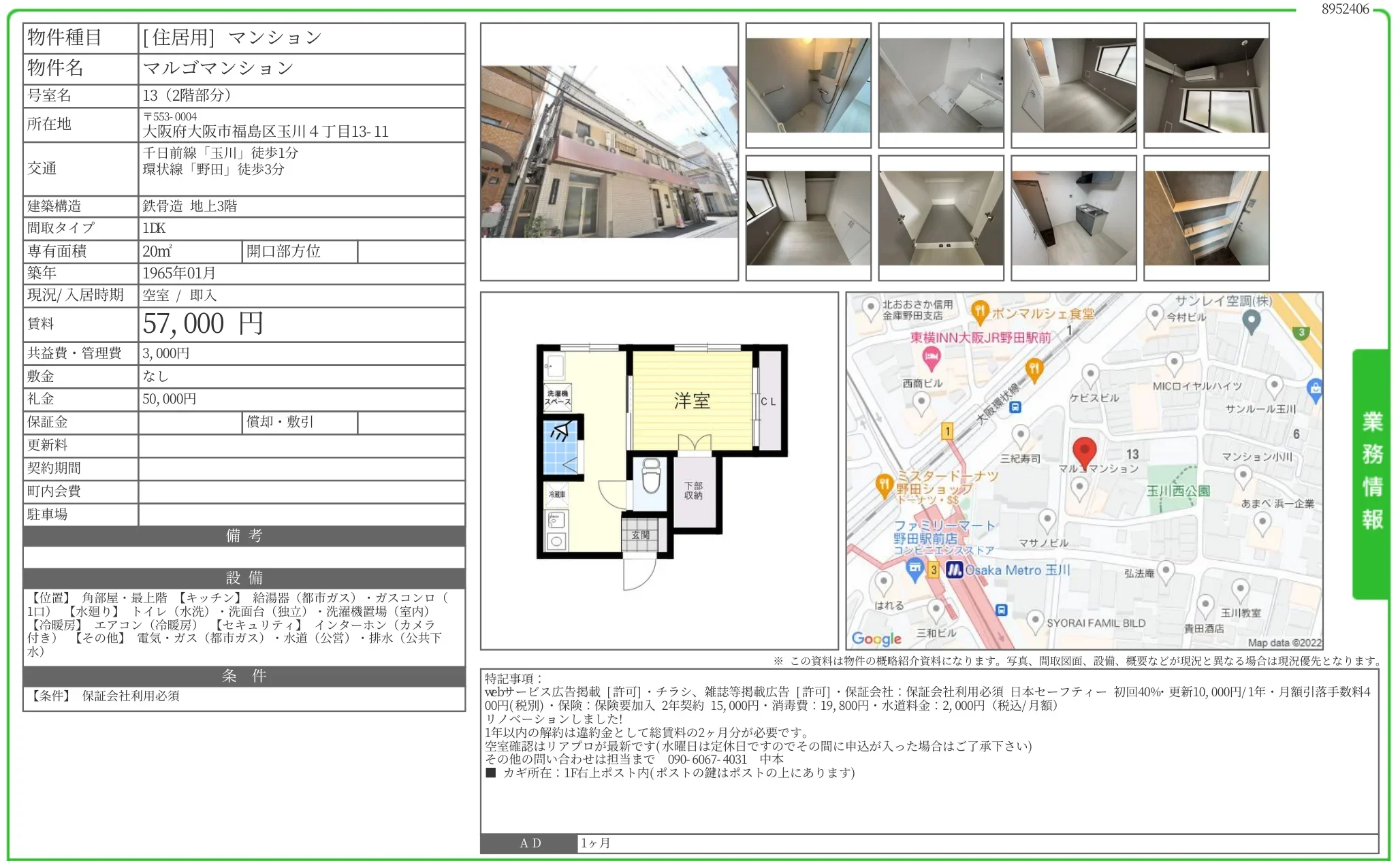This screenshot has width=1400, height=861.
Task: Click the red location pin on map
Action: (1084, 451)
